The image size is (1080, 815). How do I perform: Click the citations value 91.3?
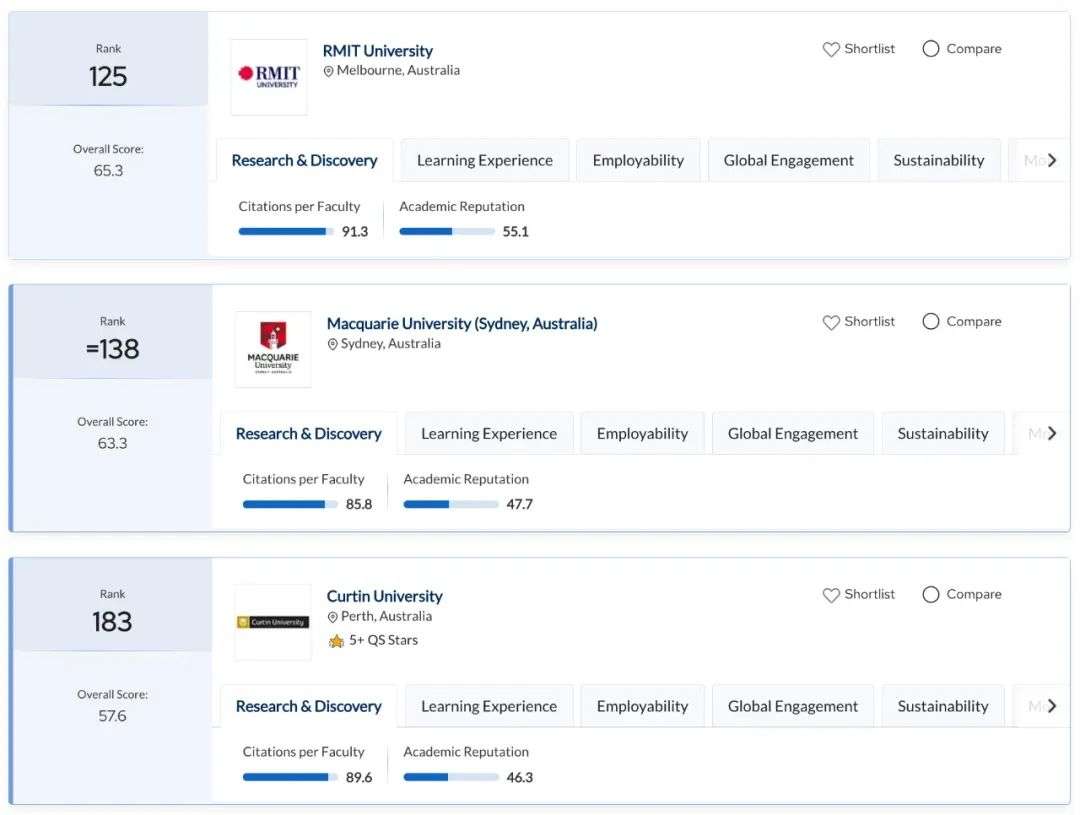(355, 232)
